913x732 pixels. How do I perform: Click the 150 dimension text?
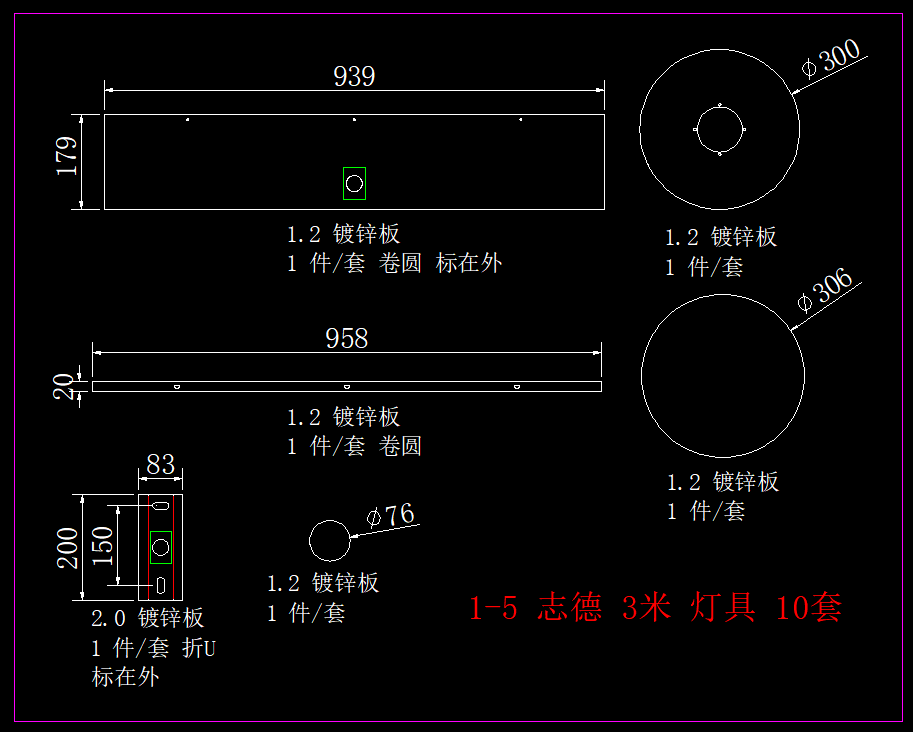[x=102, y=546]
